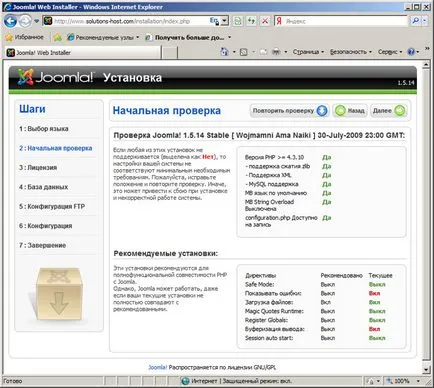Click the Рекомендуемые установки heading
This screenshot has width=434, height=388.
coord(166,253)
